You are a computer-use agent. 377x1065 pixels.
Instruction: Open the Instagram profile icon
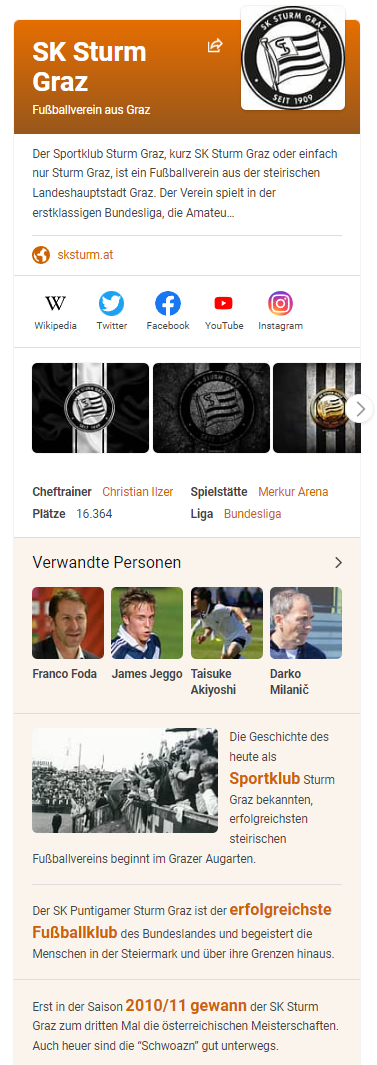coord(280,303)
